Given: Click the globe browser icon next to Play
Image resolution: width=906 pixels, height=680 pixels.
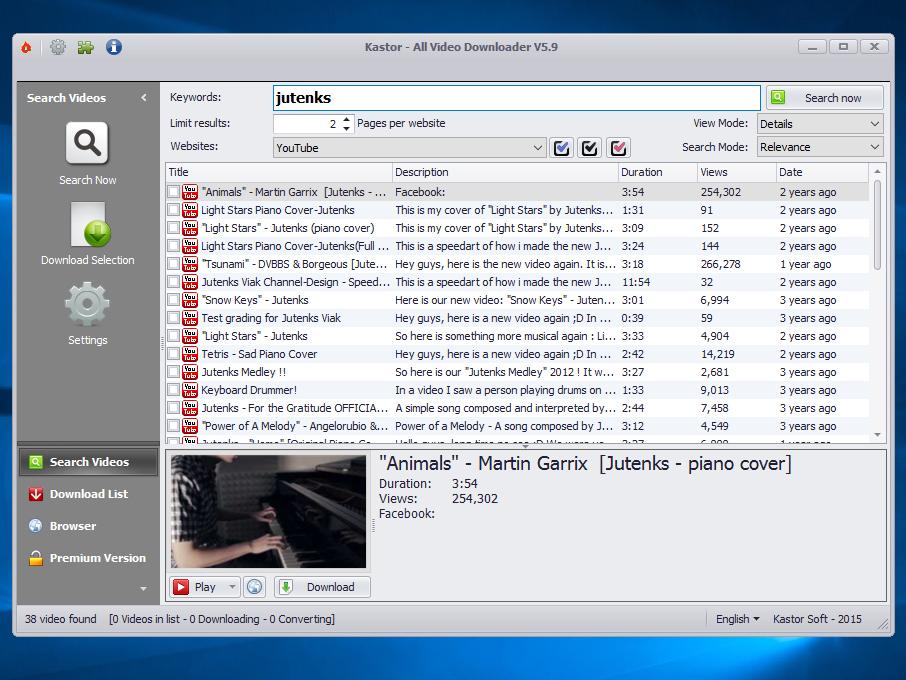Looking at the screenshot, I should (x=254, y=587).
